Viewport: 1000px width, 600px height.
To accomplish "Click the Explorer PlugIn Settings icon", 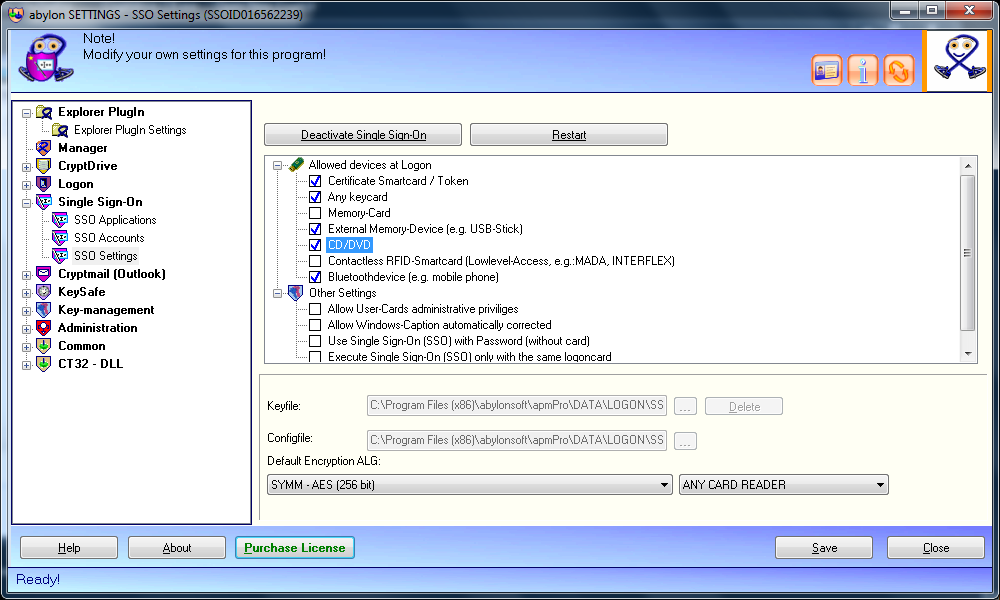I will point(60,130).
